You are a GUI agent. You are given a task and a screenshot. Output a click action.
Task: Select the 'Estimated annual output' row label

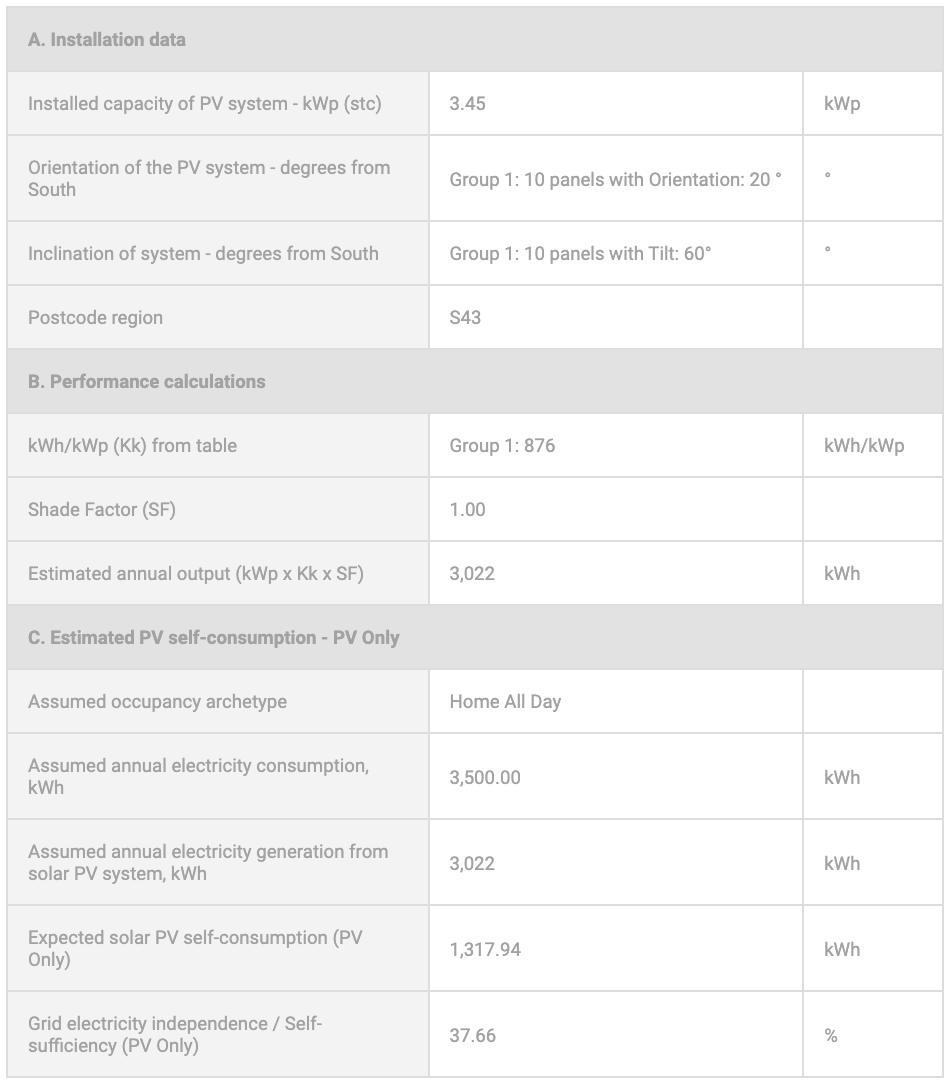[196, 574]
